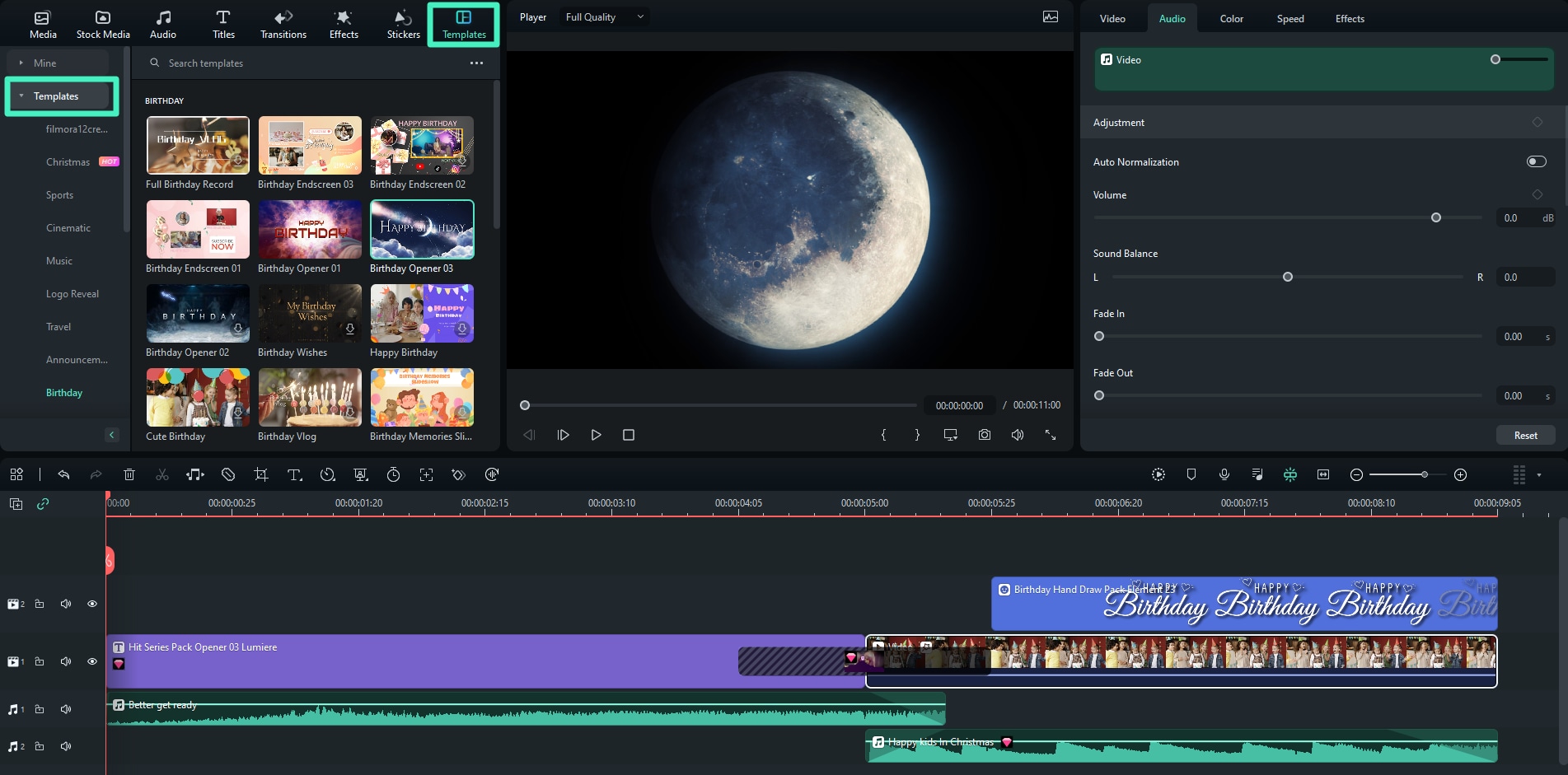
Task: Toggle snapping in the timeline toolbar
Action: (1290, 474)
